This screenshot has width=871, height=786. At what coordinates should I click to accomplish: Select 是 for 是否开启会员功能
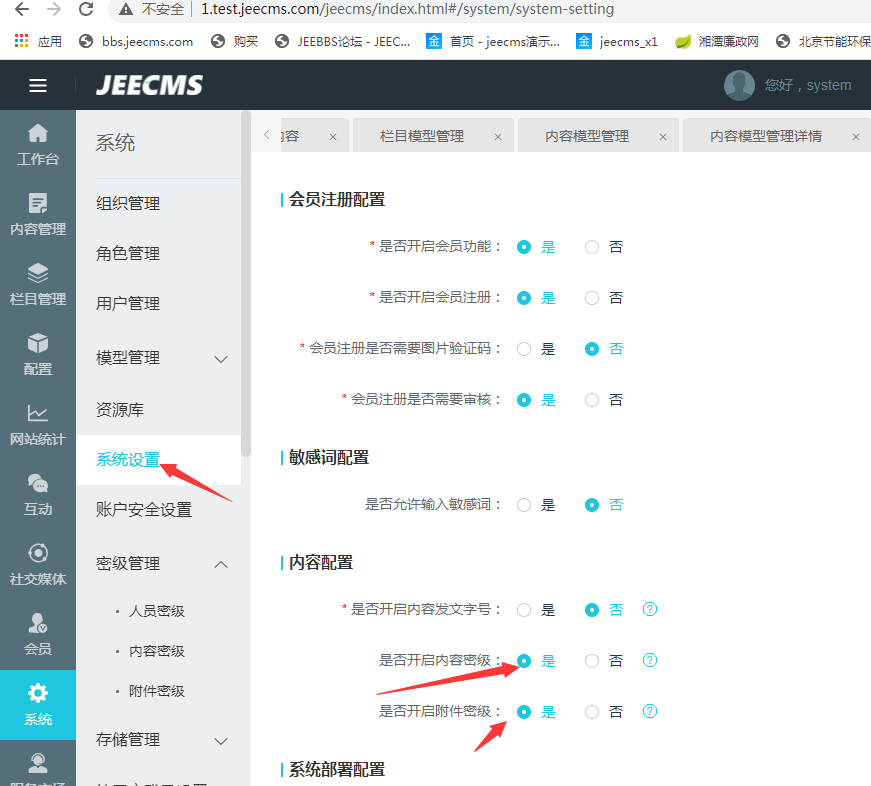pyautogui.click(x=524, y=247)
